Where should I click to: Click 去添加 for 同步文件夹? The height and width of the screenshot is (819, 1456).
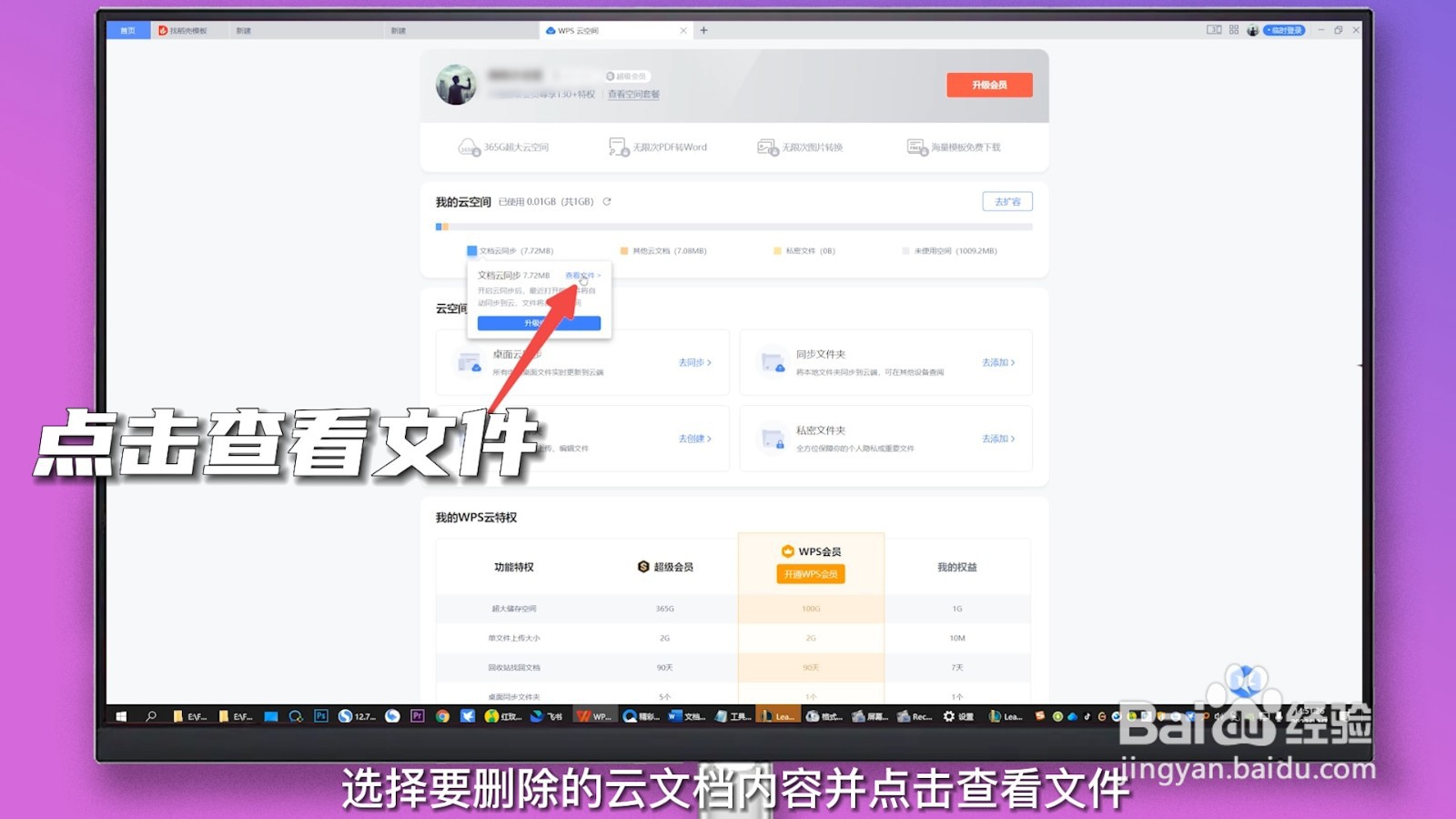pyautogui.click(x=998, y=362)
